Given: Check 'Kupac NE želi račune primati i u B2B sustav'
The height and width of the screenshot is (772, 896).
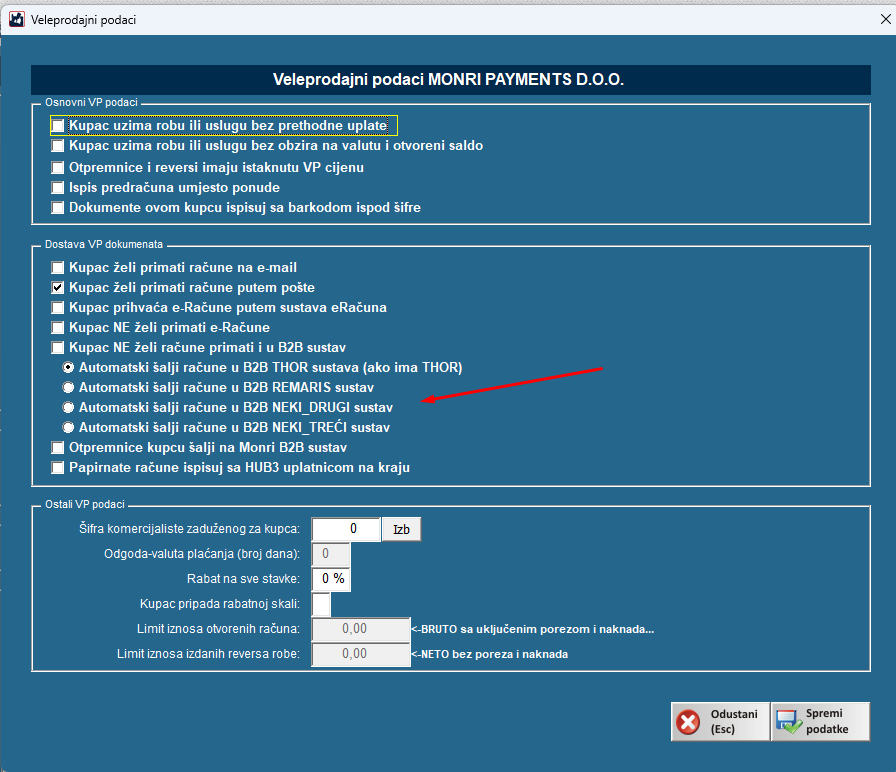Looking at the screenshot, I should point(58,347).
